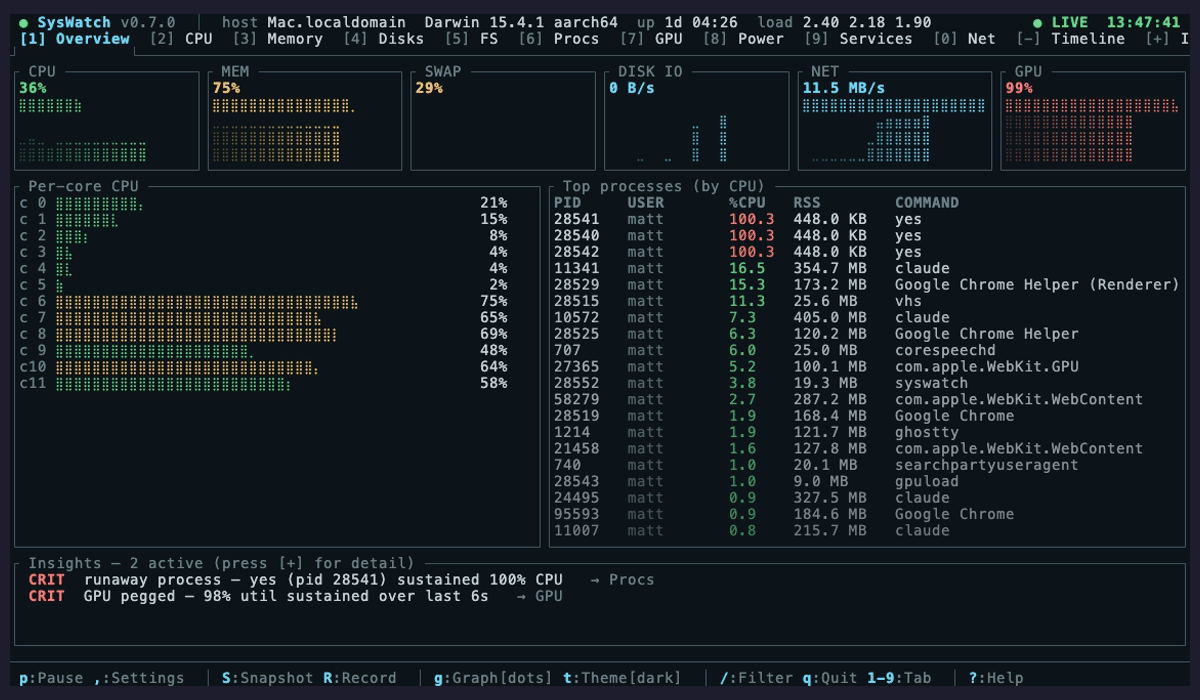Screen dimensions: 1200x700
Task: Select the [9] Services tab
Action: point(858,39)
